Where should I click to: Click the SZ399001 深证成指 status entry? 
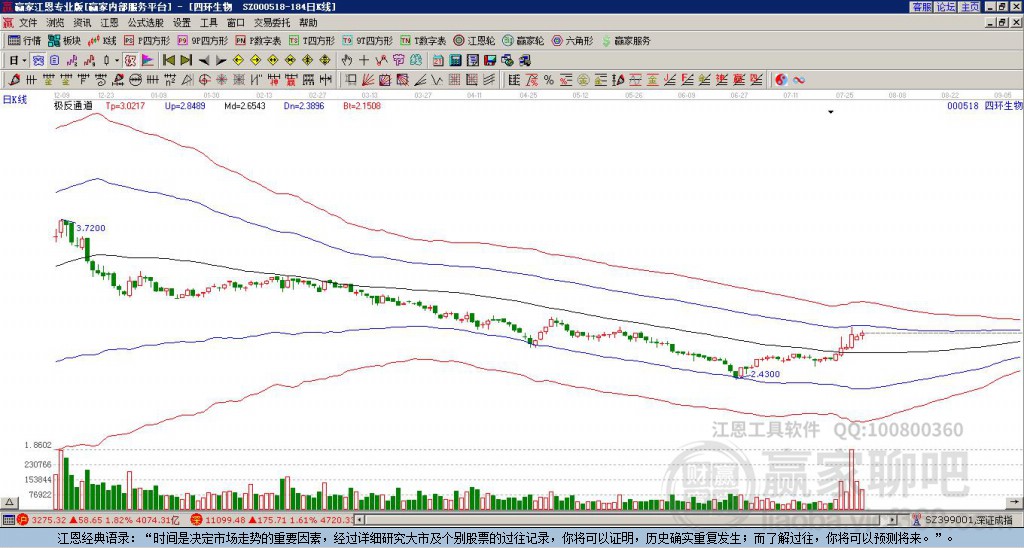970,520
